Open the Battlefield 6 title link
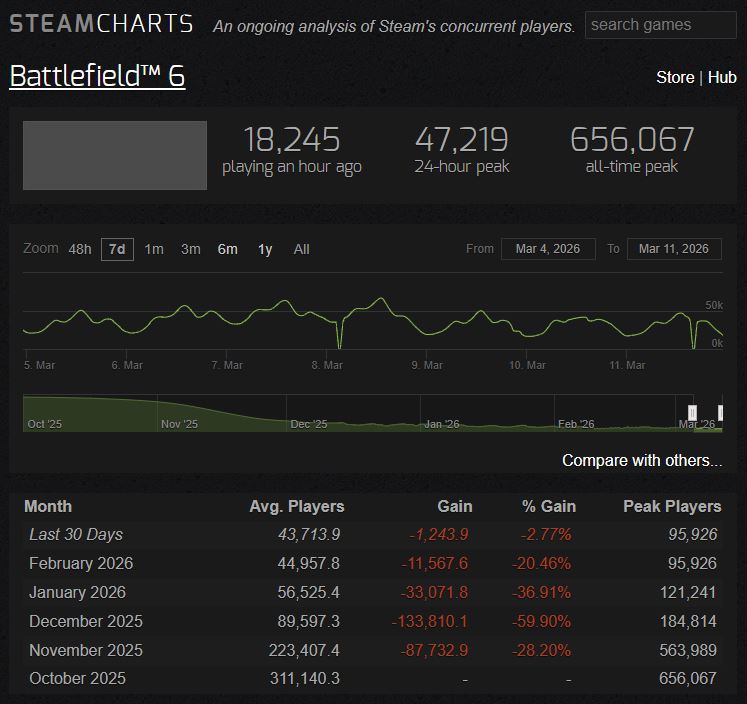This screenshot has width=747, height=704. 97,76
